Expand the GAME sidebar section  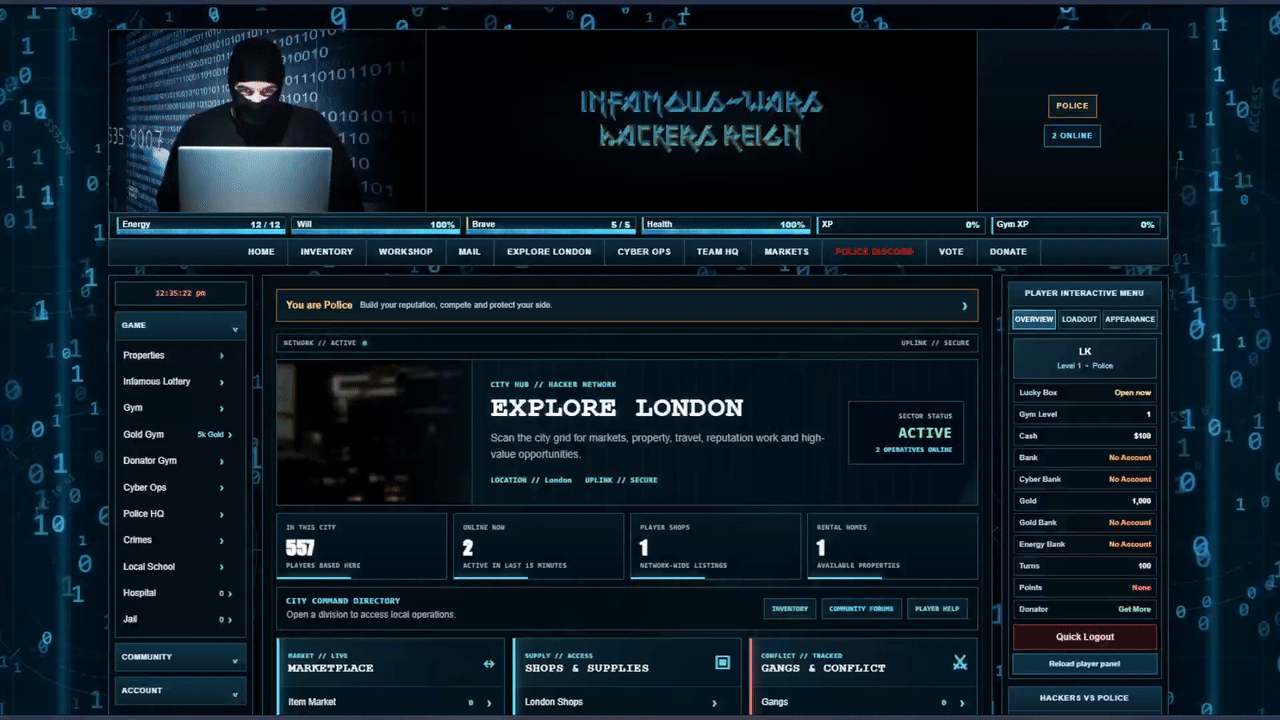180,326
